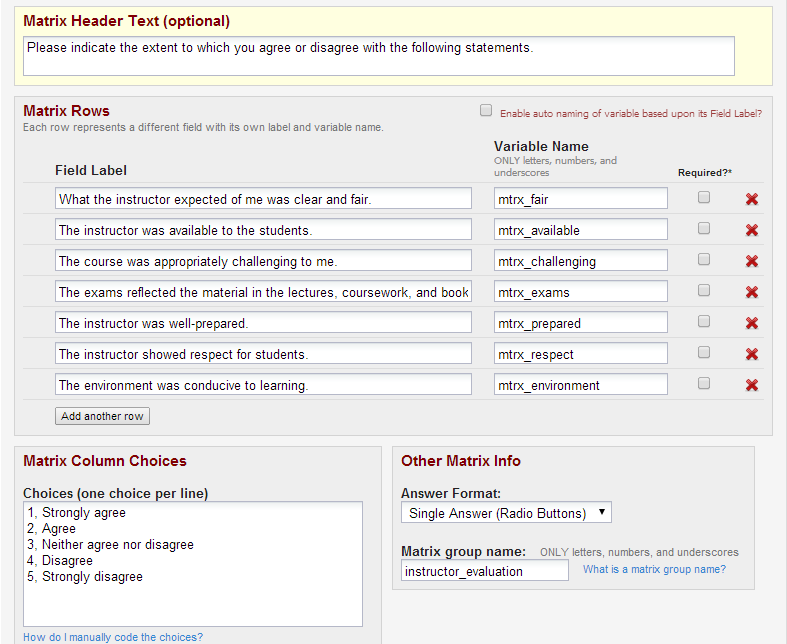Remove the mtrx_exams row via red X
787x644 pixels.
click(x=751, y=292)
